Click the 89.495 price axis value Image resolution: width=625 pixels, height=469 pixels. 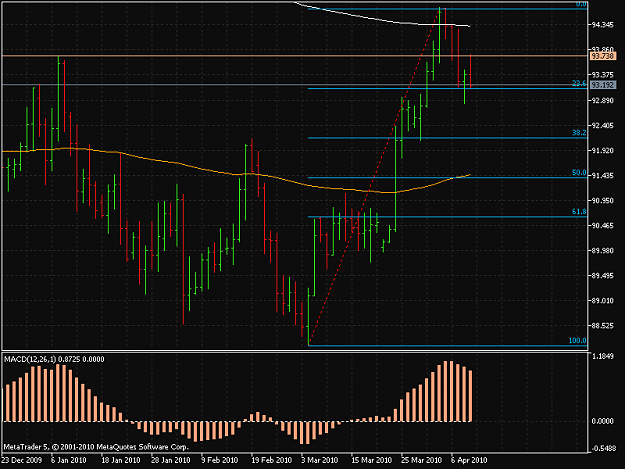pyautogui.click(x=602, y=276)
